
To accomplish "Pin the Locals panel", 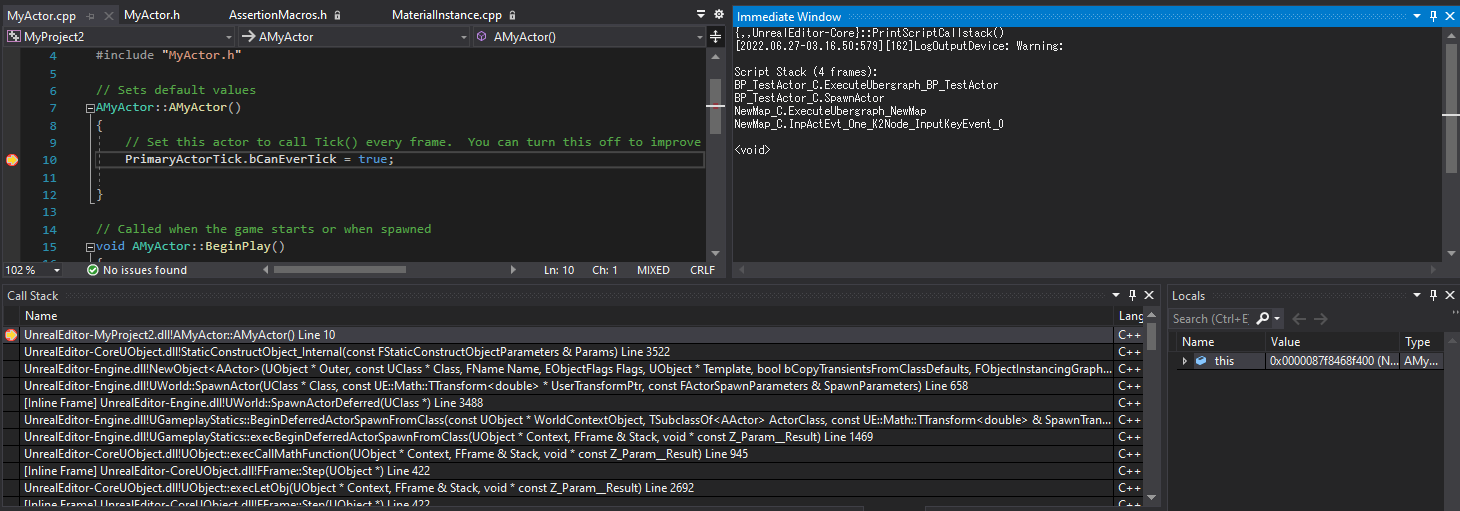I will (1434, 295).
